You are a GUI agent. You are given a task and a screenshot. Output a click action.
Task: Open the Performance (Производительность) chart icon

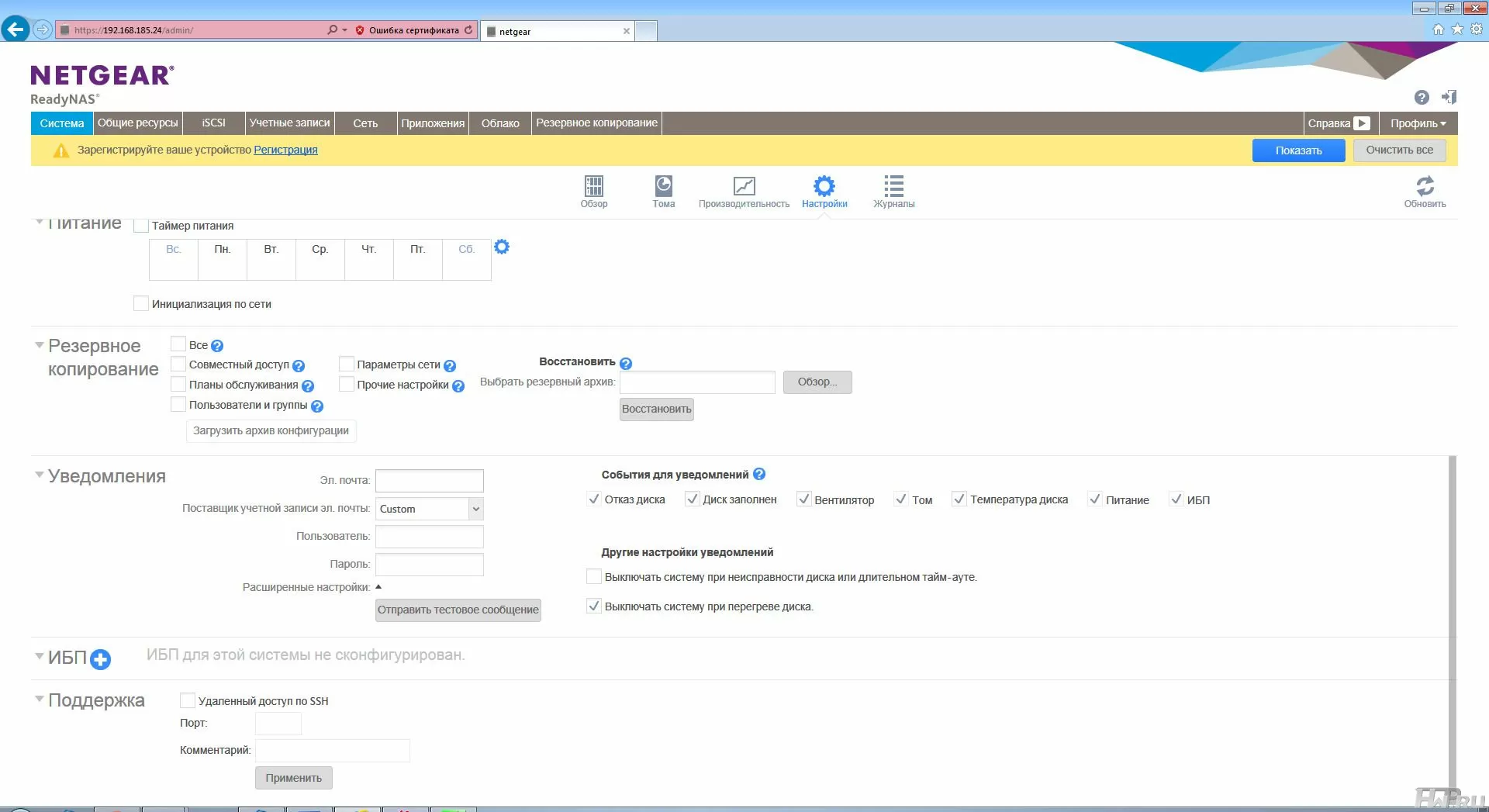744,187
